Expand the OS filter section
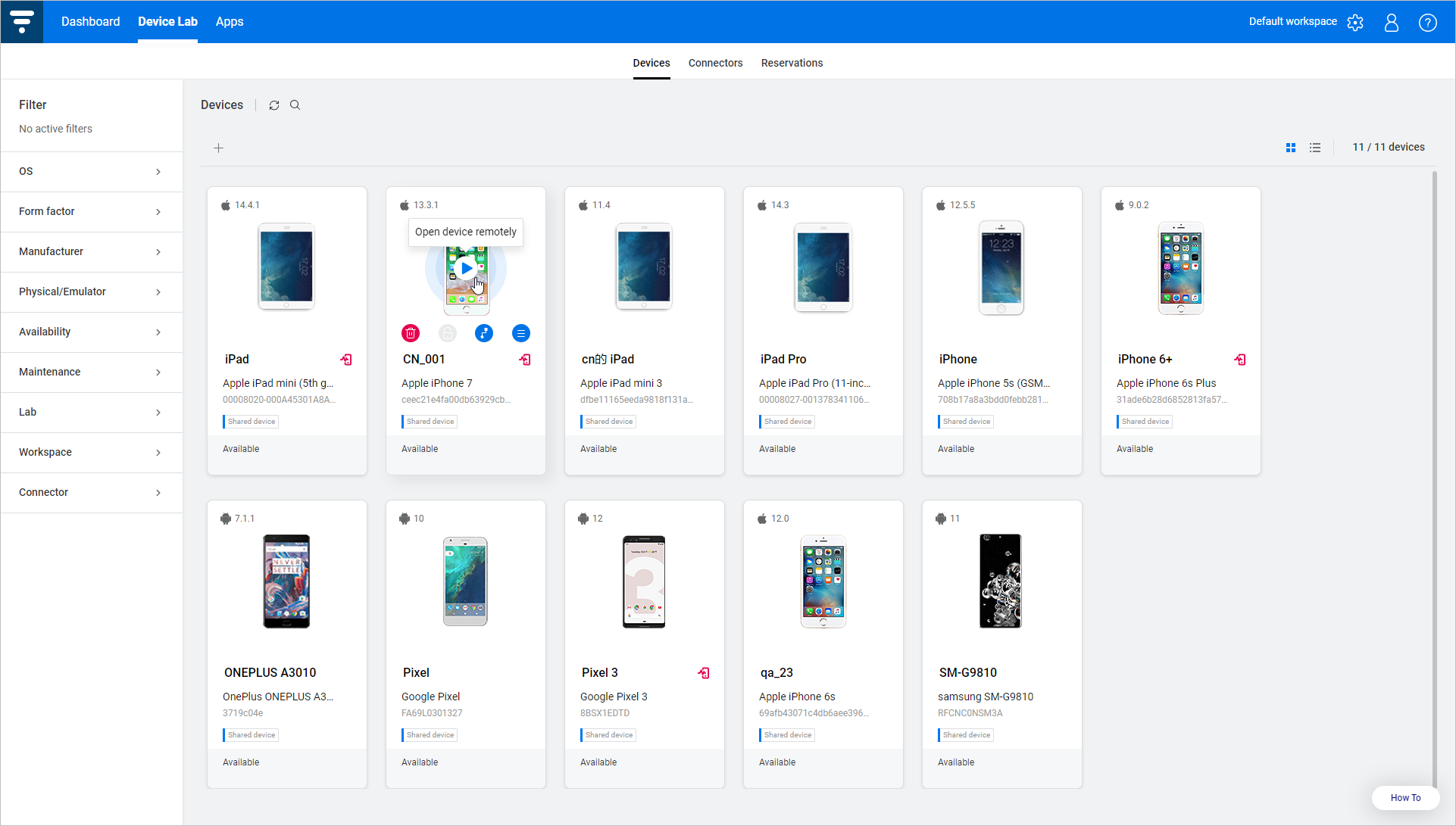The width and height of the screenshot is (1456, 826). (91, 171)
